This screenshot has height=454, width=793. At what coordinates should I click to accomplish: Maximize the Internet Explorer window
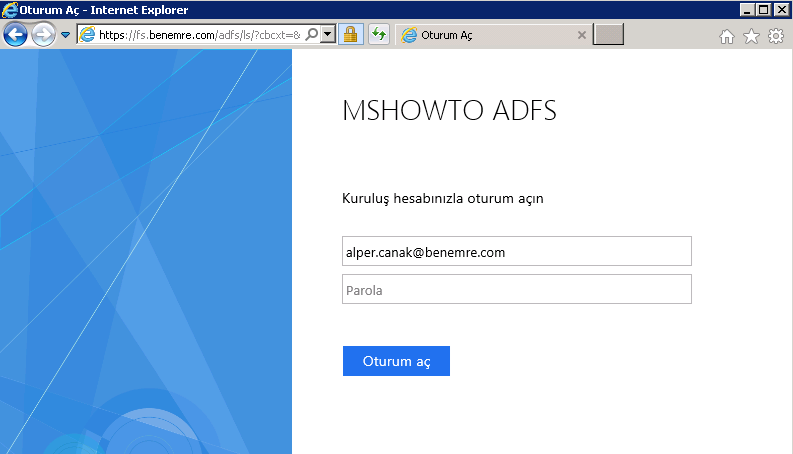pos(764,10)
